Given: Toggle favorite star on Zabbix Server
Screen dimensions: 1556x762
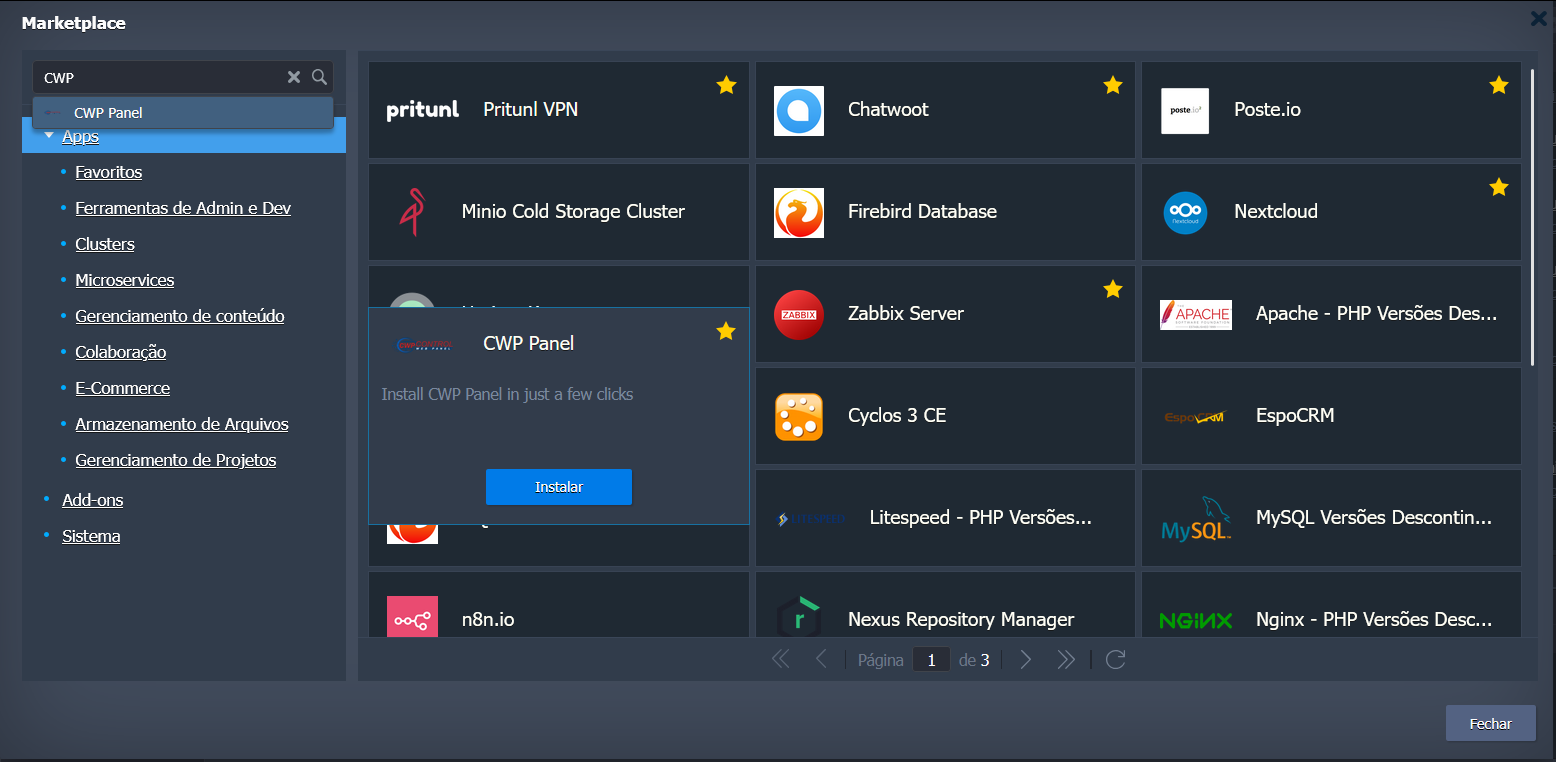Looking at the screenshot, I should coord(1113,290).
